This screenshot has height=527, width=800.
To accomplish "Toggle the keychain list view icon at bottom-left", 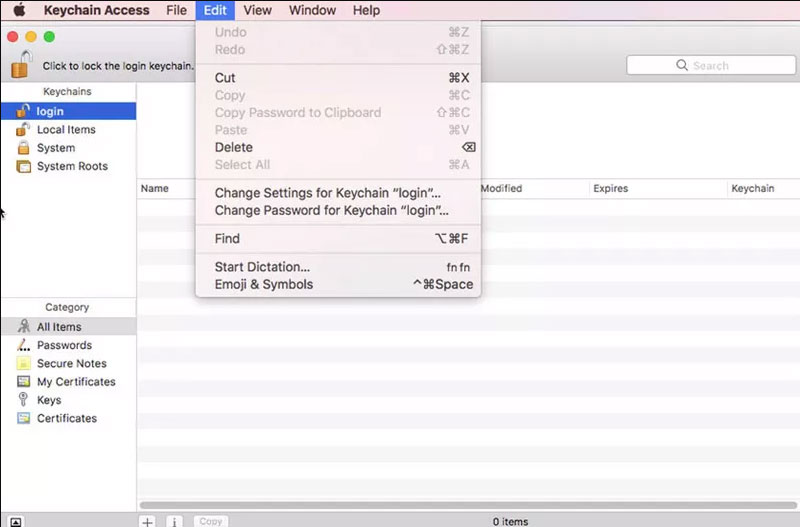I will [16, 521].
